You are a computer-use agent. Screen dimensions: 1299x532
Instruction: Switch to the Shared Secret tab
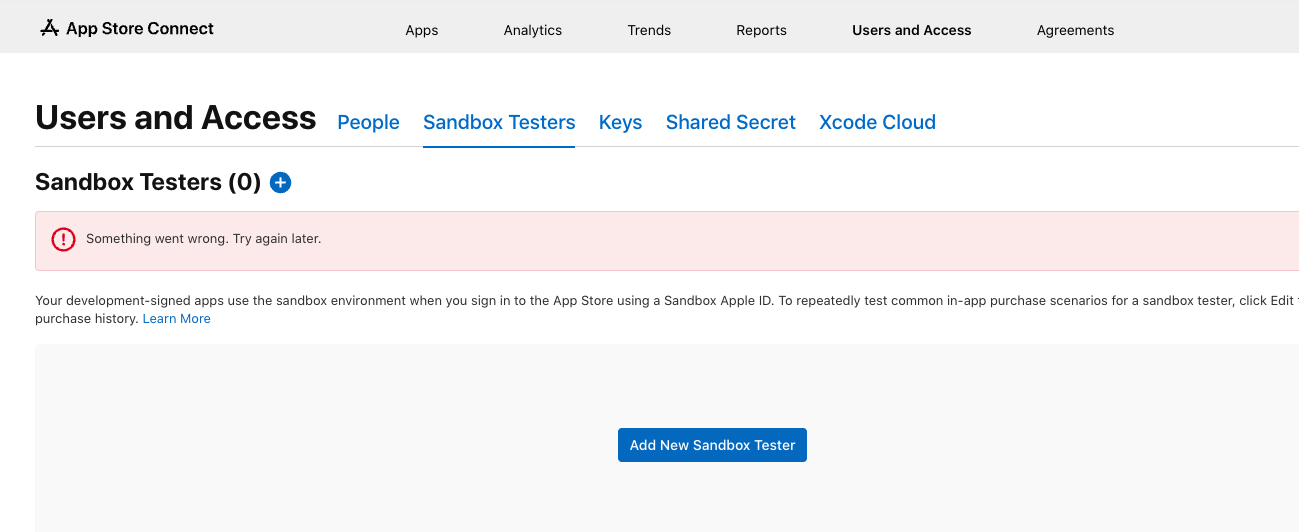pyautogui.click(x=731, y=122)
